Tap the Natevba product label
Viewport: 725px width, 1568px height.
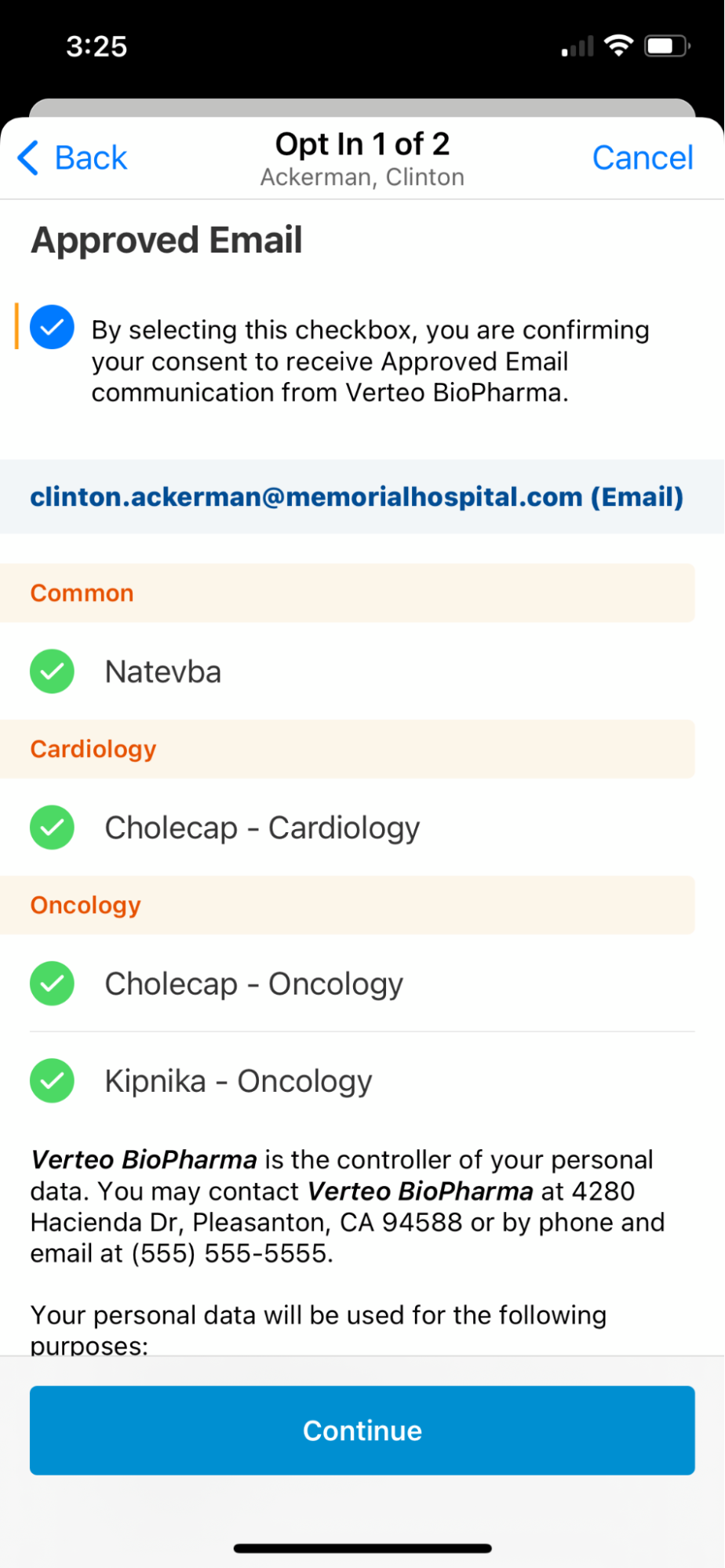coord(163,672)
